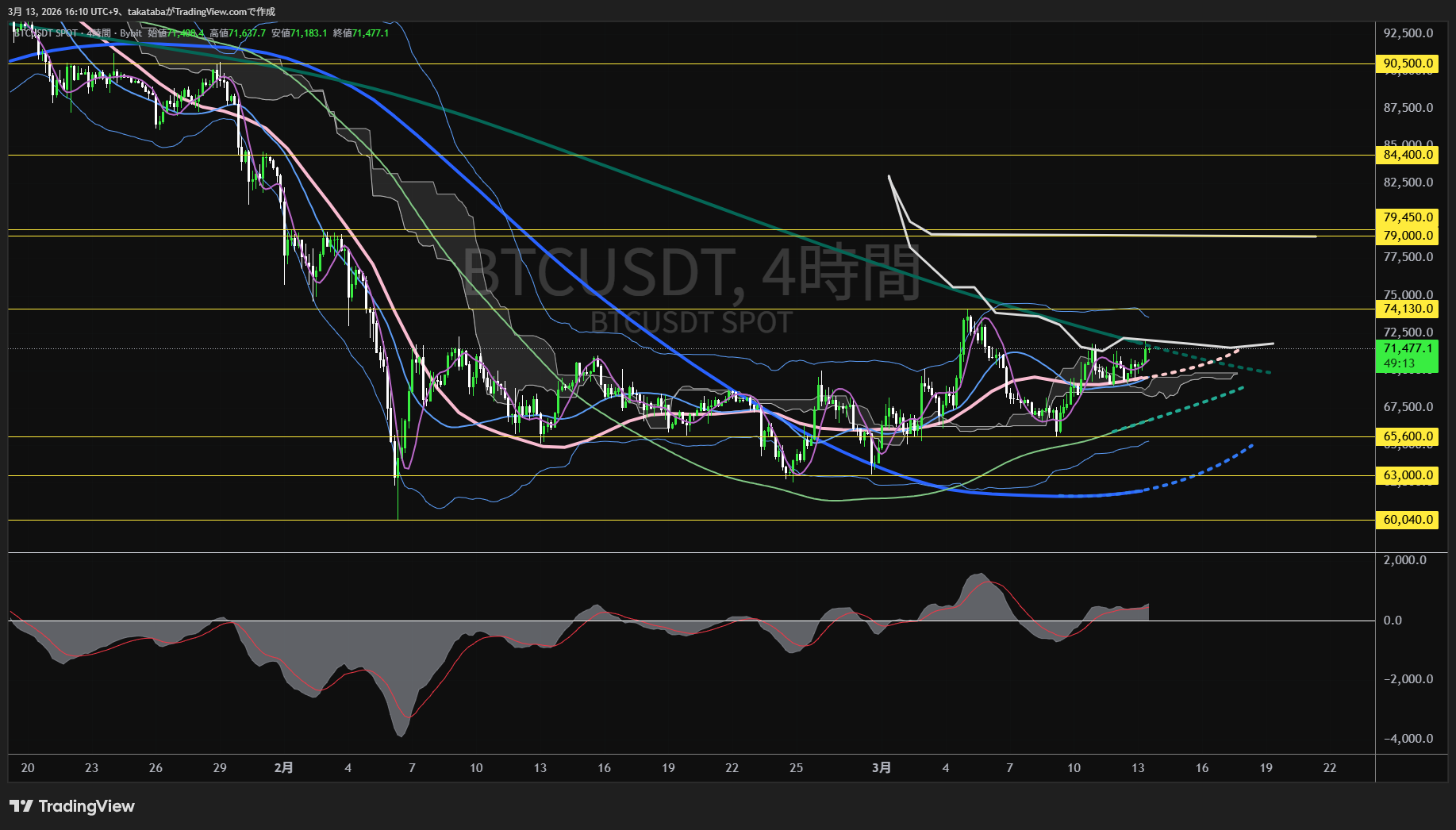Click the 63,000.0 price level label

pyautogui.click(x=1407, y=475)
